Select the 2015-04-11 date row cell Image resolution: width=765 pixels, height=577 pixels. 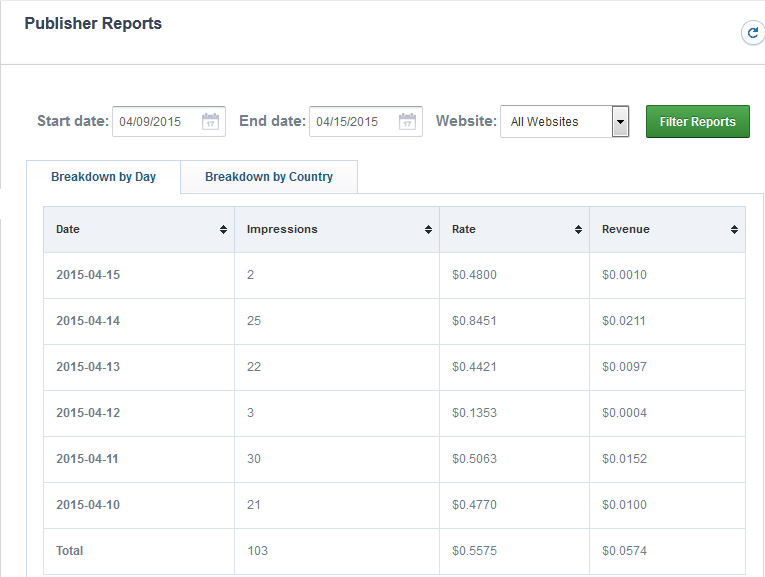[88, 459]
